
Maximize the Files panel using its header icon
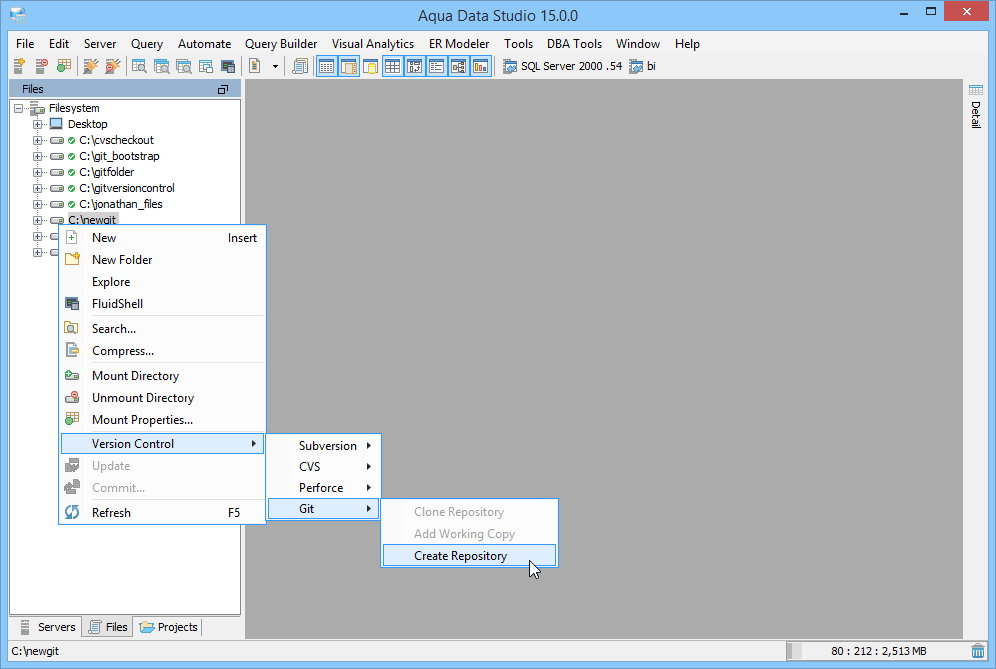tap(222, 90)
